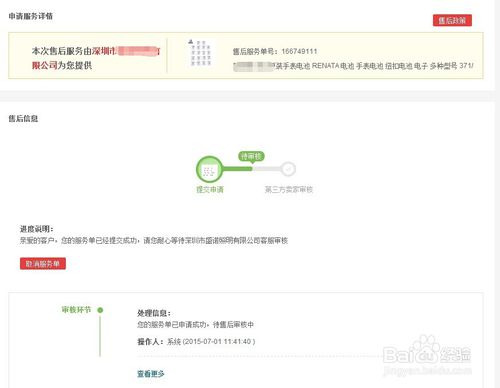500x388 pixels.
Task: Click the green 待审核 status bubble
Action: 251,156
